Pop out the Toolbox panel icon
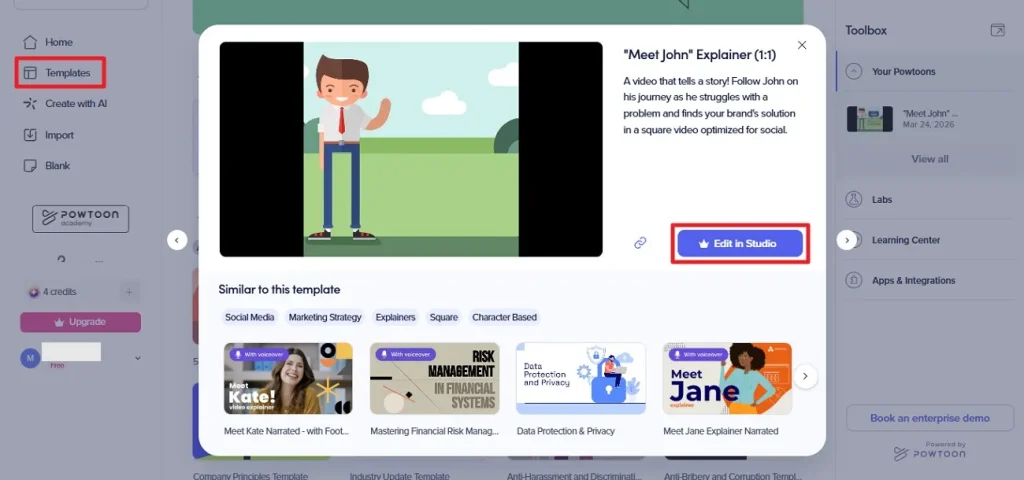This screenshot has height=480, width=1024. tap(997, 30)
